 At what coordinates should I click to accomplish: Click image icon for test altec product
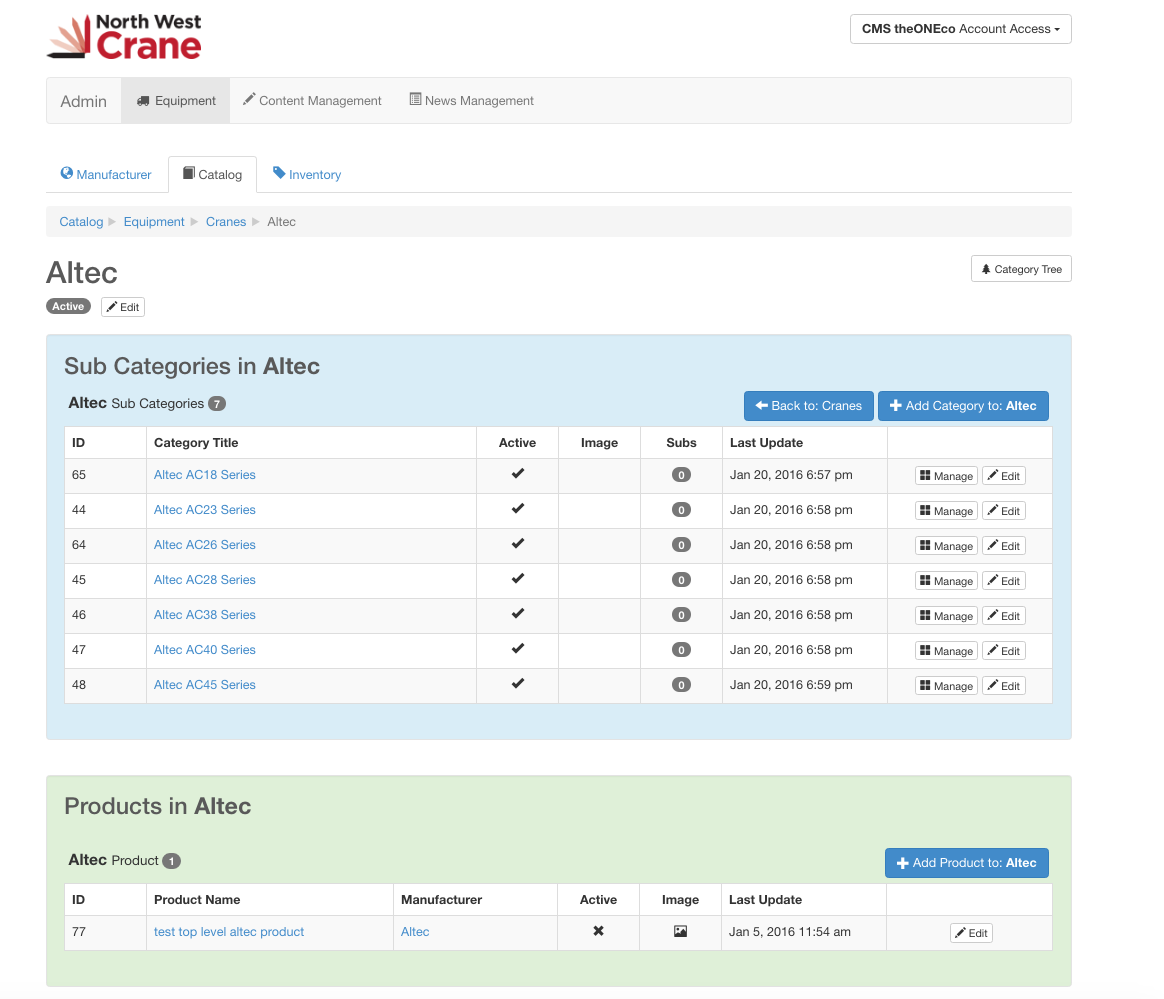680,931
